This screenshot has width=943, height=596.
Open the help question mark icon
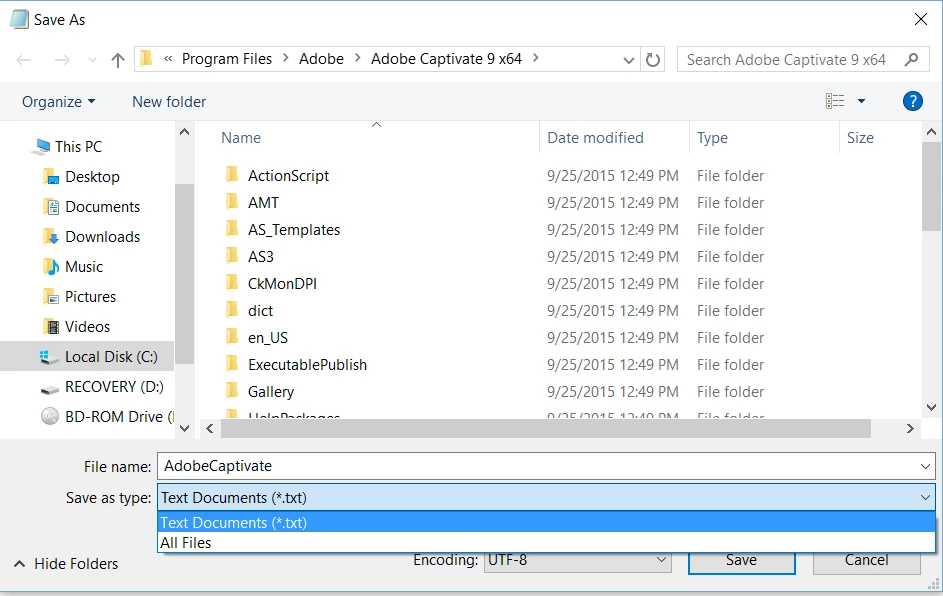coord(912,101)
